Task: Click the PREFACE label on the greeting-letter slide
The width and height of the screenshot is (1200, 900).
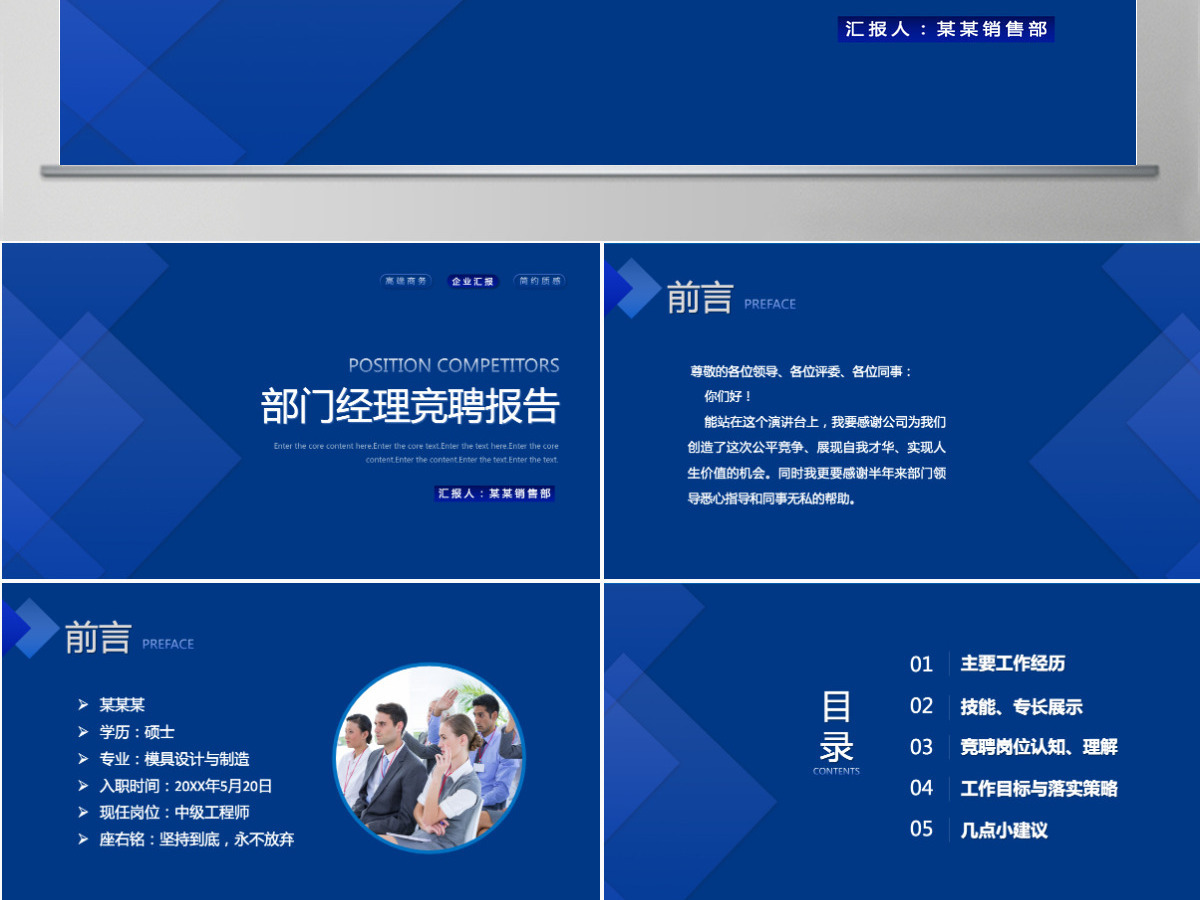Action: [770, 304]
